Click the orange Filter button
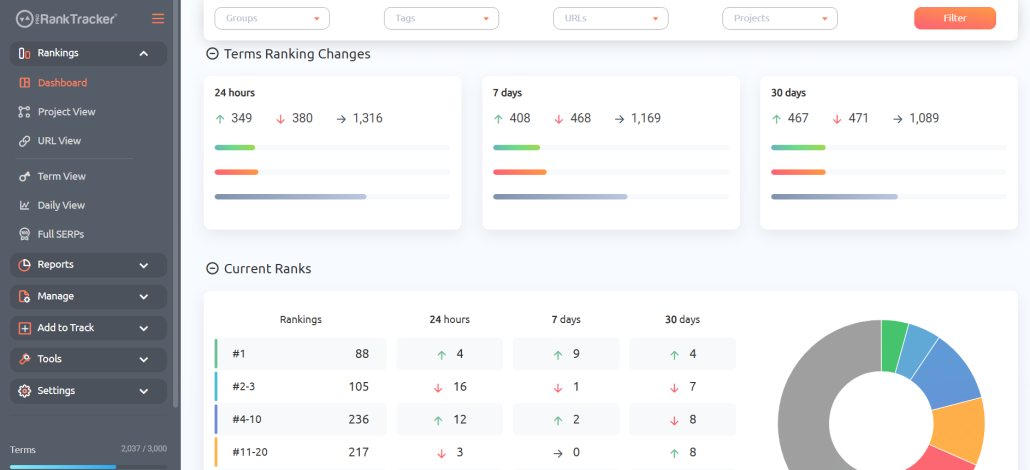This screenshot has width=1030, height=470. click(x=954, y=18)
